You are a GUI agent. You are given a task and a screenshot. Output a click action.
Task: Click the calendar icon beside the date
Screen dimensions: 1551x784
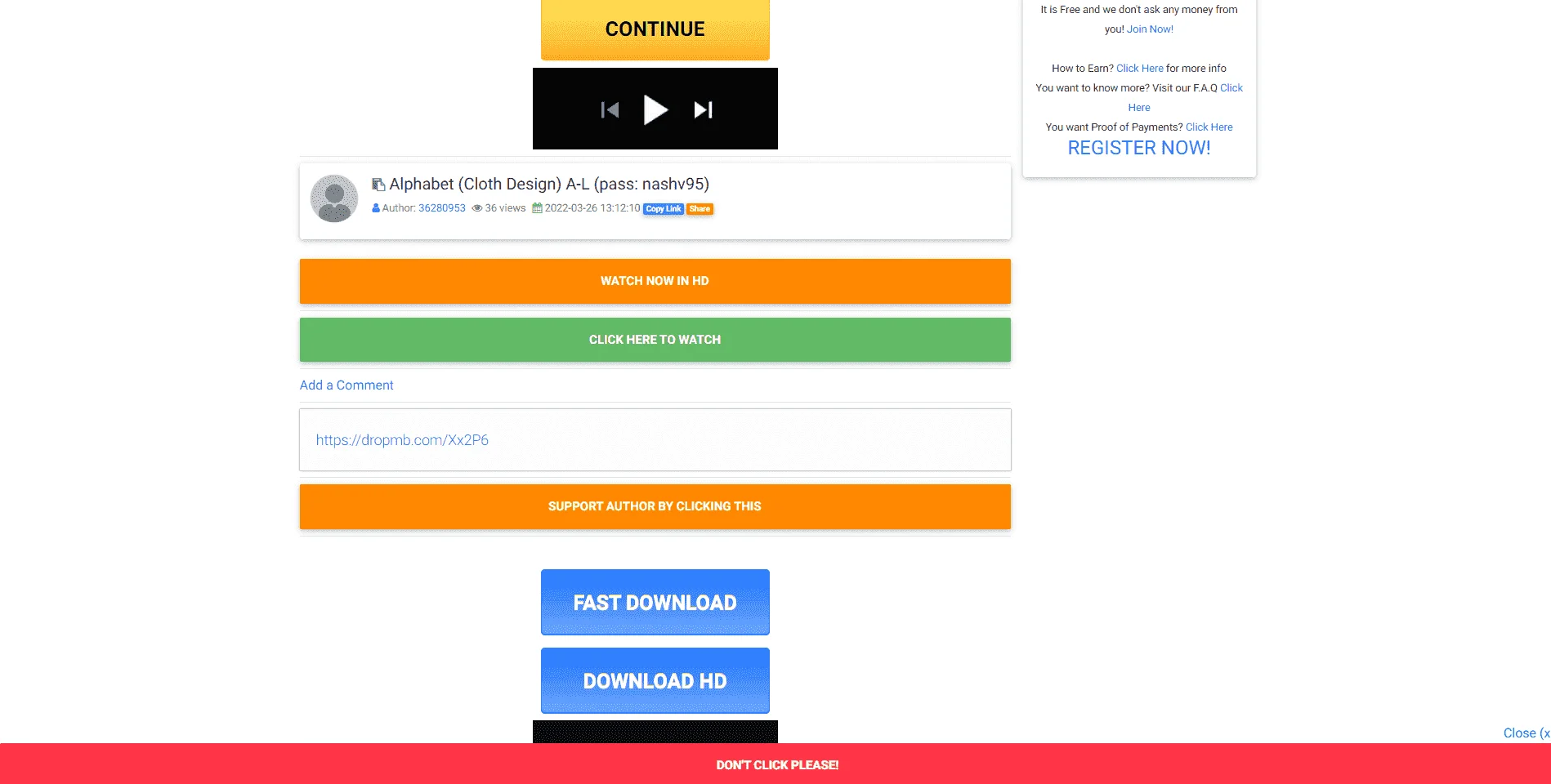(537, 208)
